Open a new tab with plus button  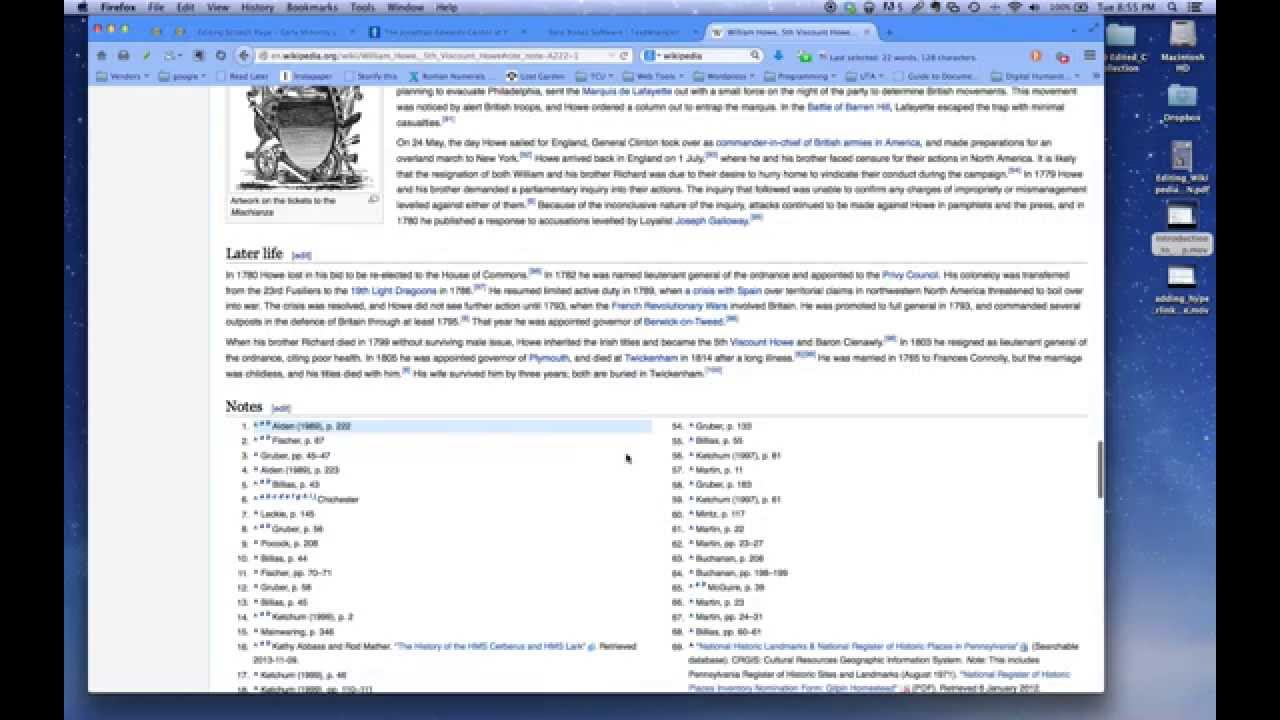coord(889,32)
